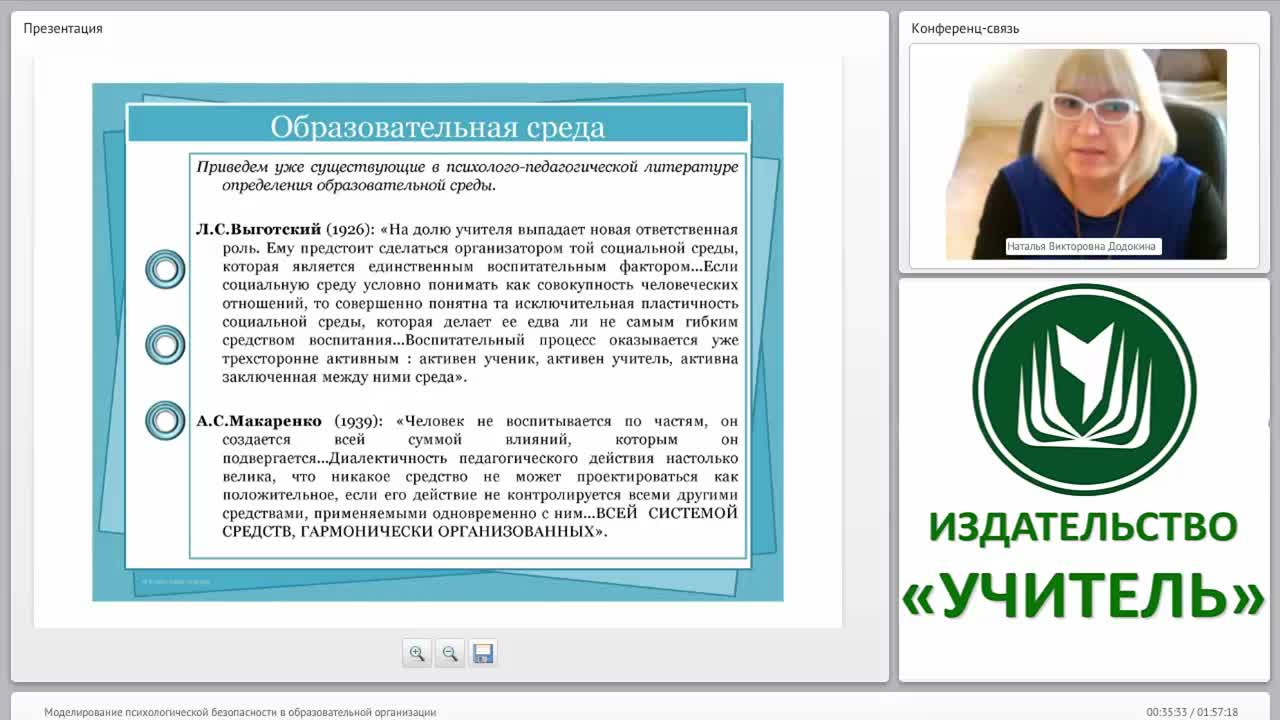The height and width of the screenshot is (720, 1280).
Task: Save the presentation with floppy disk icon
Action: [x=483, y=653]
